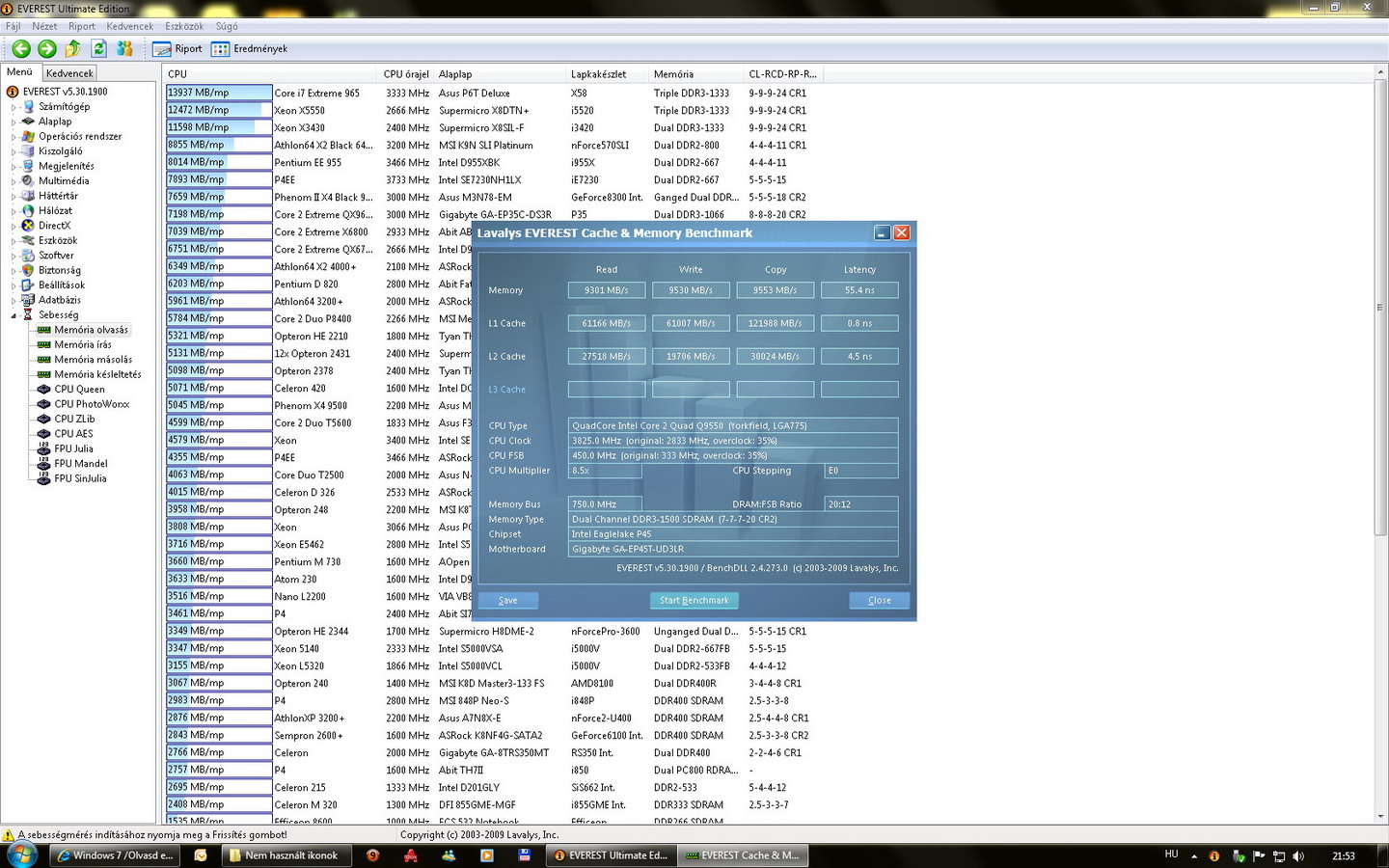Select the FPU Mandel benchmark
Screen dimensions: 1389x868
coord(80,464)
